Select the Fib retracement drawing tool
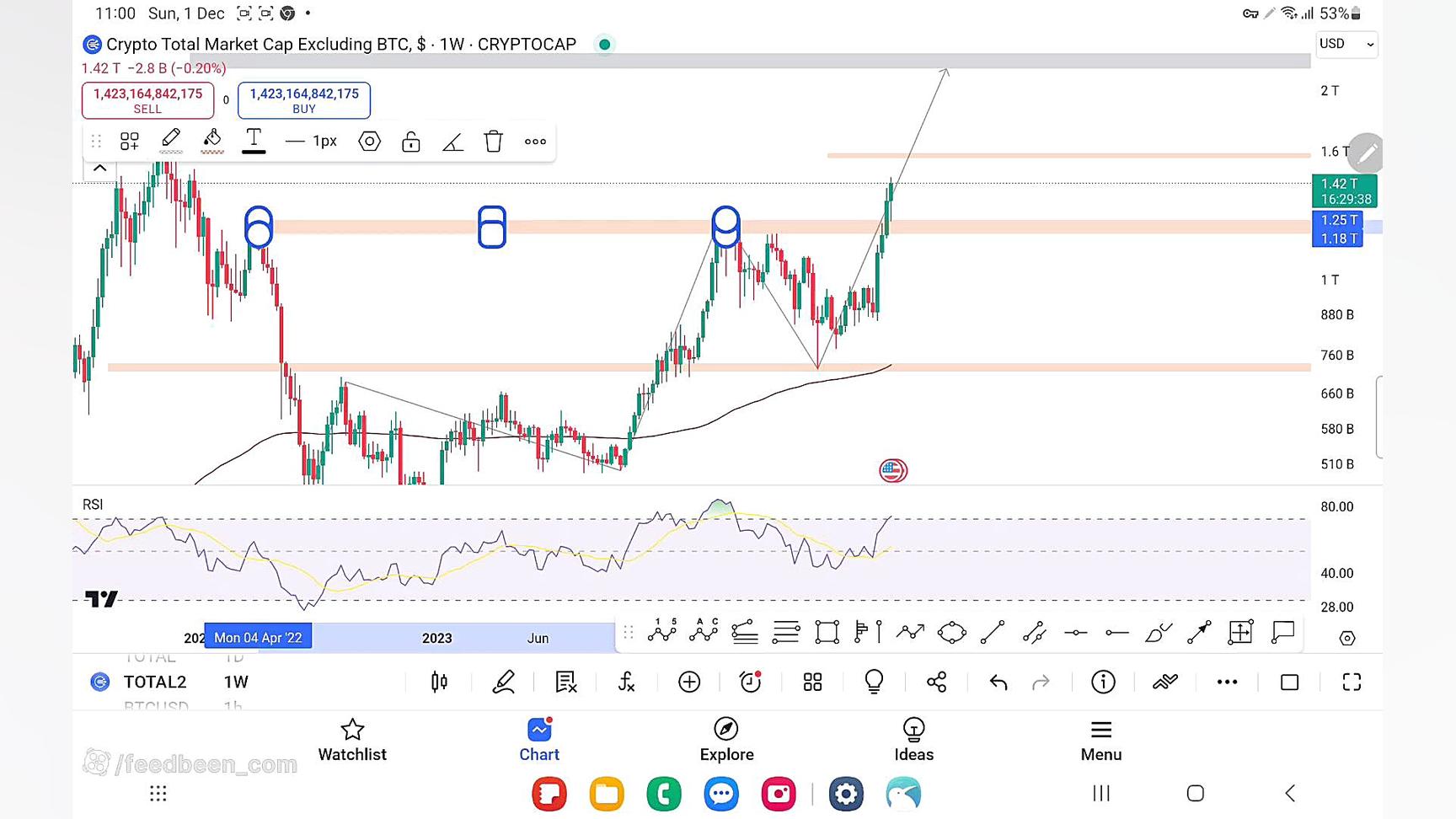The width and height of the screenshot is (1456, 819). [745, 632]
